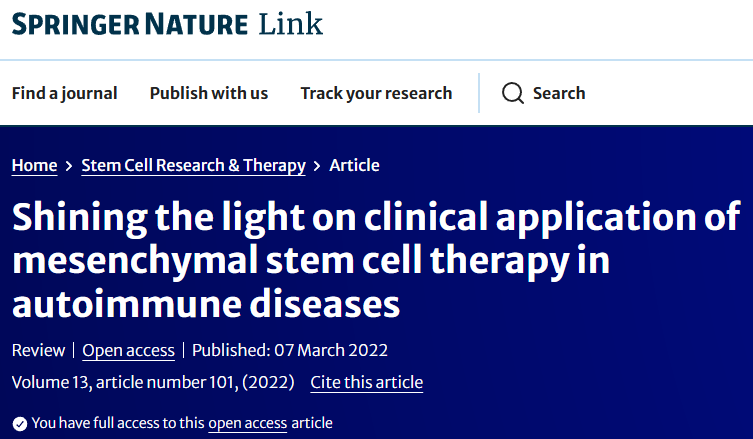This screenshot has height=439, width=753.
Task: Go to the Home breadcrumb link
Action: (x=34, y=165)
